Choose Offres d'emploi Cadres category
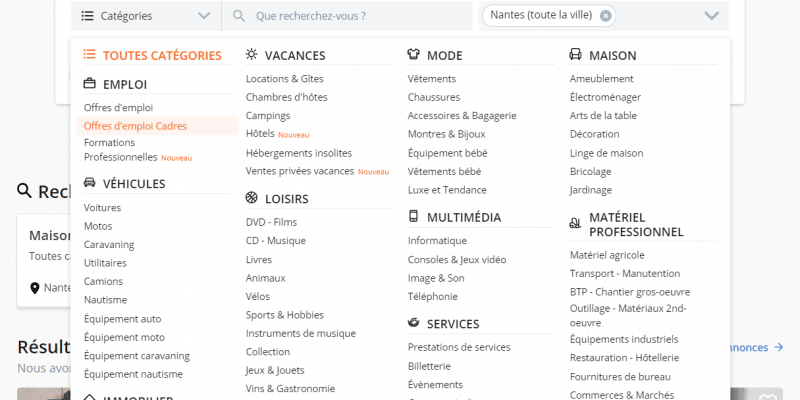Image resolution: width=800 pixels, height=400 pixels. tap(135, 126)
